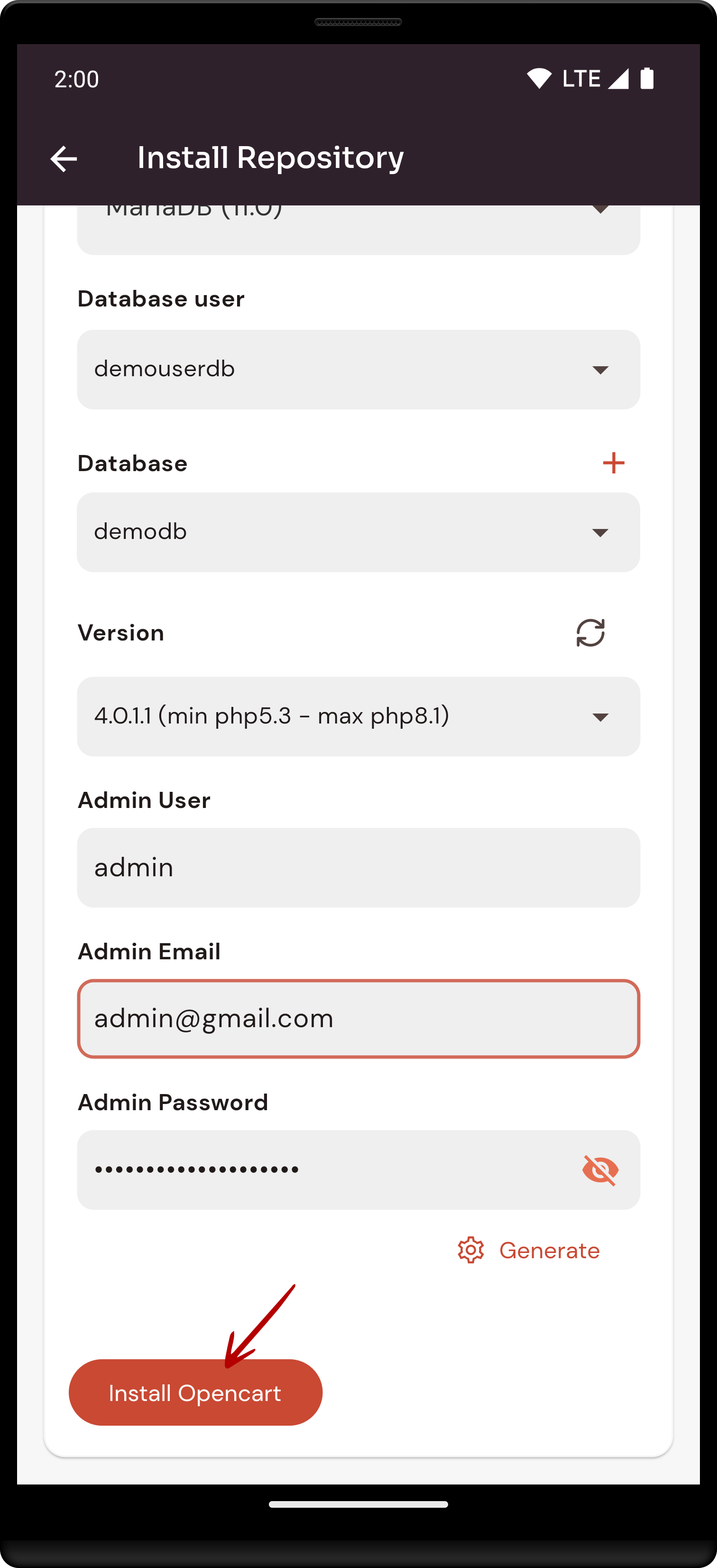
Task: Tap the battery status icon
Action: pos(647,79)
